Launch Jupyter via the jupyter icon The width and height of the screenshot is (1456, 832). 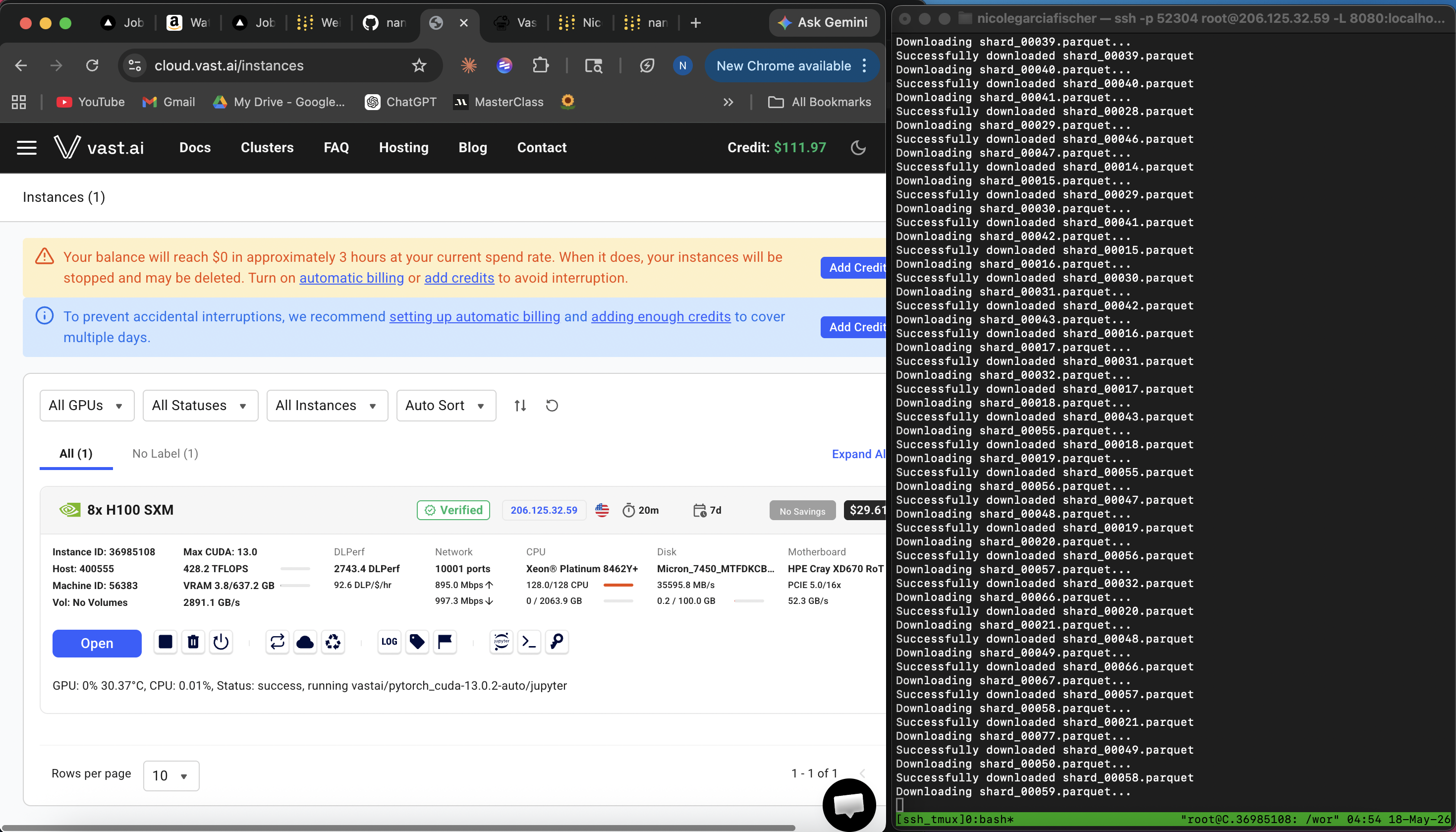[x=502, y=642]
